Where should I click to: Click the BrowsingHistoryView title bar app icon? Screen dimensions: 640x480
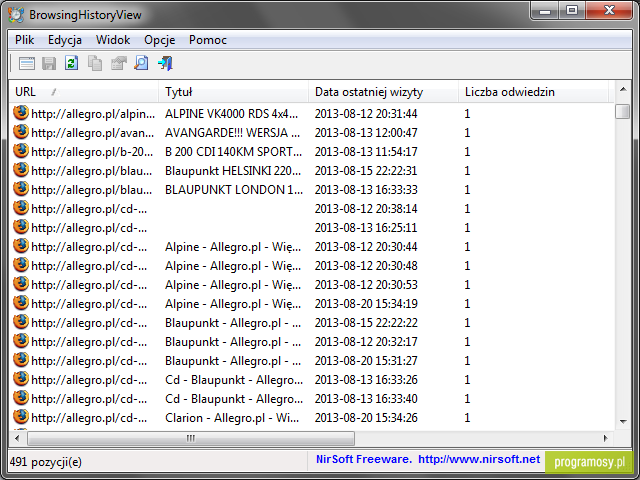click(x=16, y=15)
